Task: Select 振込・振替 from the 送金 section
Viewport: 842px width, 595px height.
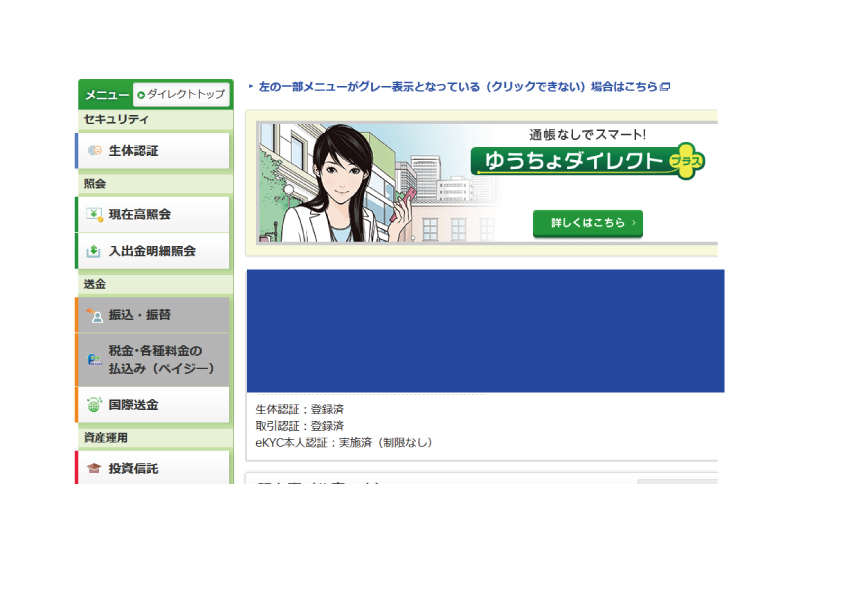Action: (138, 315)
